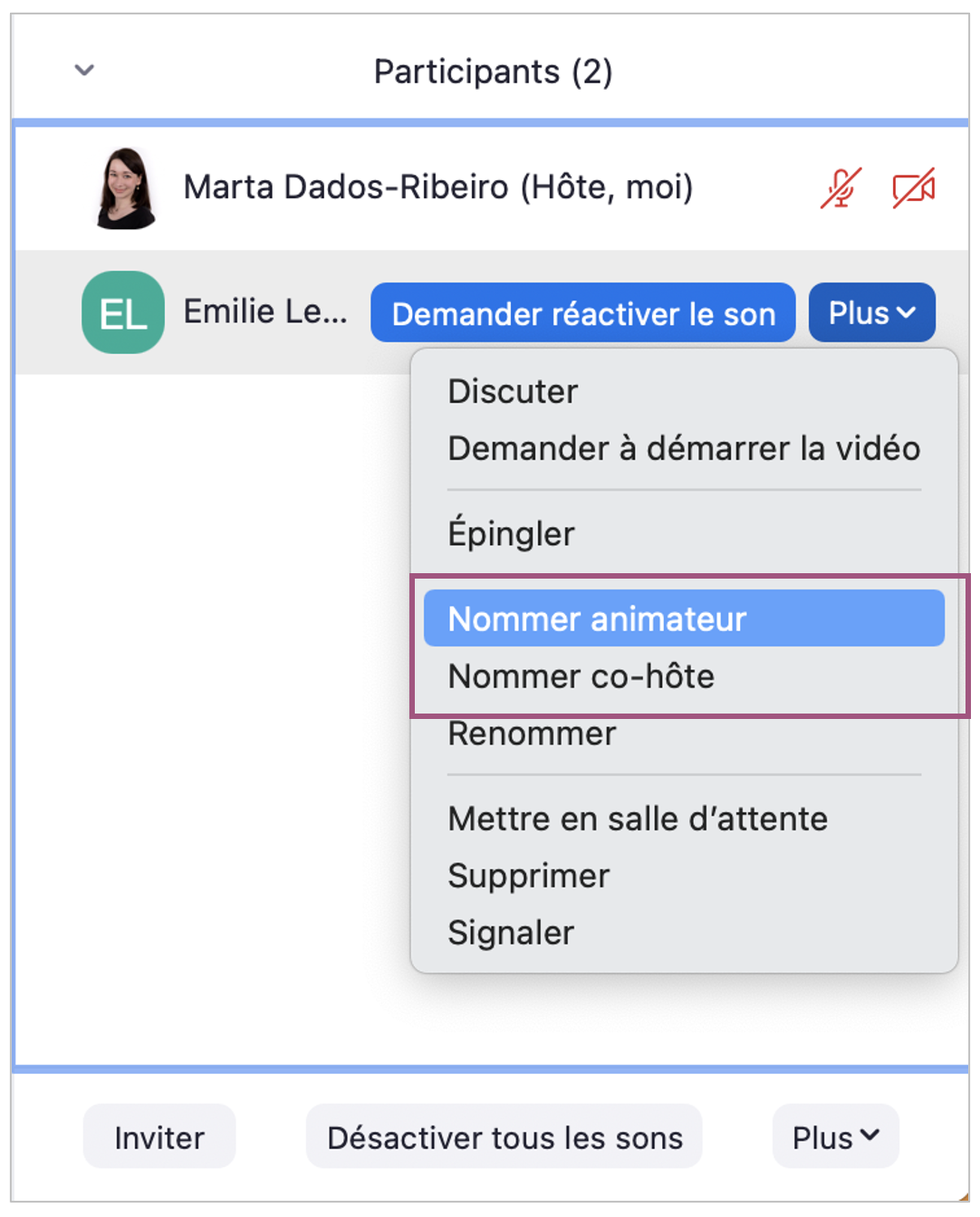
Task: Click Marta's disabled camera icon
Action: click(x=913, y=188)
